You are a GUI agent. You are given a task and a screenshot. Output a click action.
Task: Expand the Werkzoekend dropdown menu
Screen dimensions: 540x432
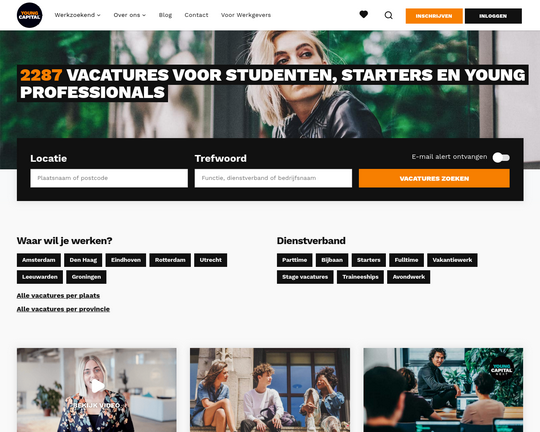[x=77, y=15]
